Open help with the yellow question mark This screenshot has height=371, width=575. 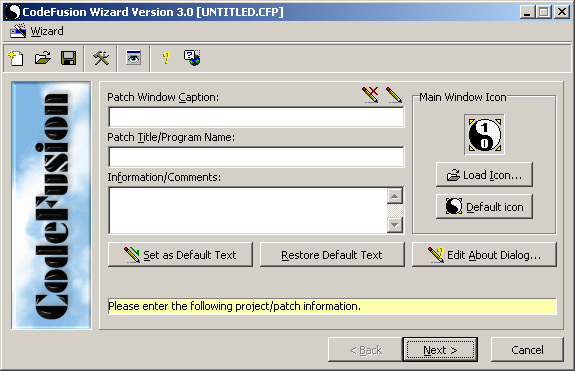click(166, 58)
